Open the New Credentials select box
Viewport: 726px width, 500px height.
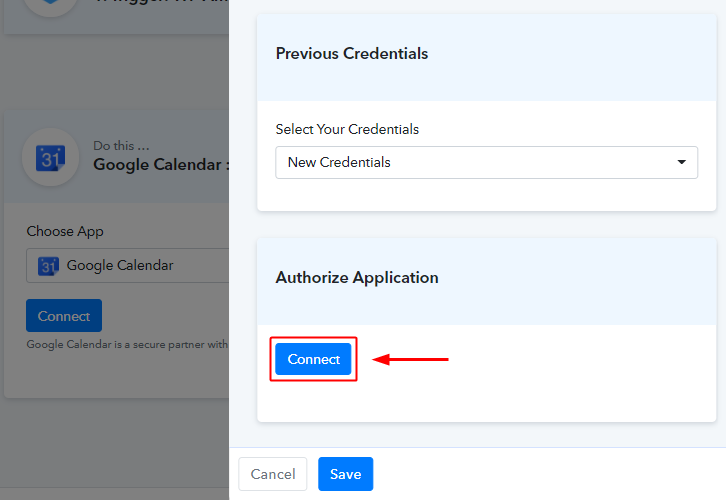[x=486, y=162]
